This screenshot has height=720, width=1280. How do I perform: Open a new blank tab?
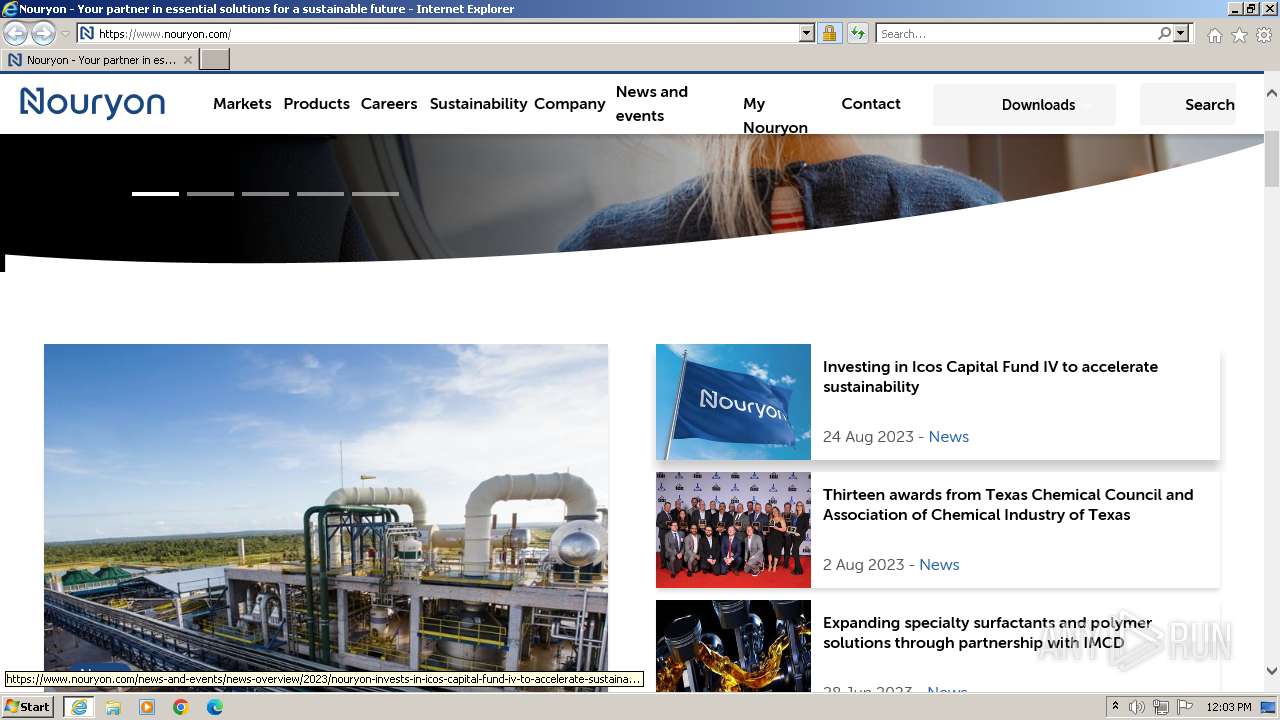[215, 60]
